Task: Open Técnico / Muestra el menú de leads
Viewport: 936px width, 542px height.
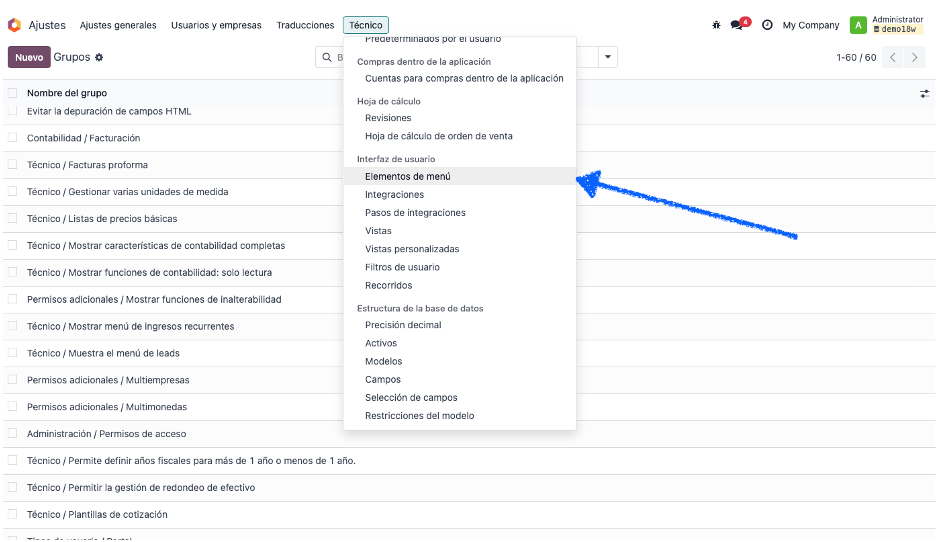Action: point(103,353)
